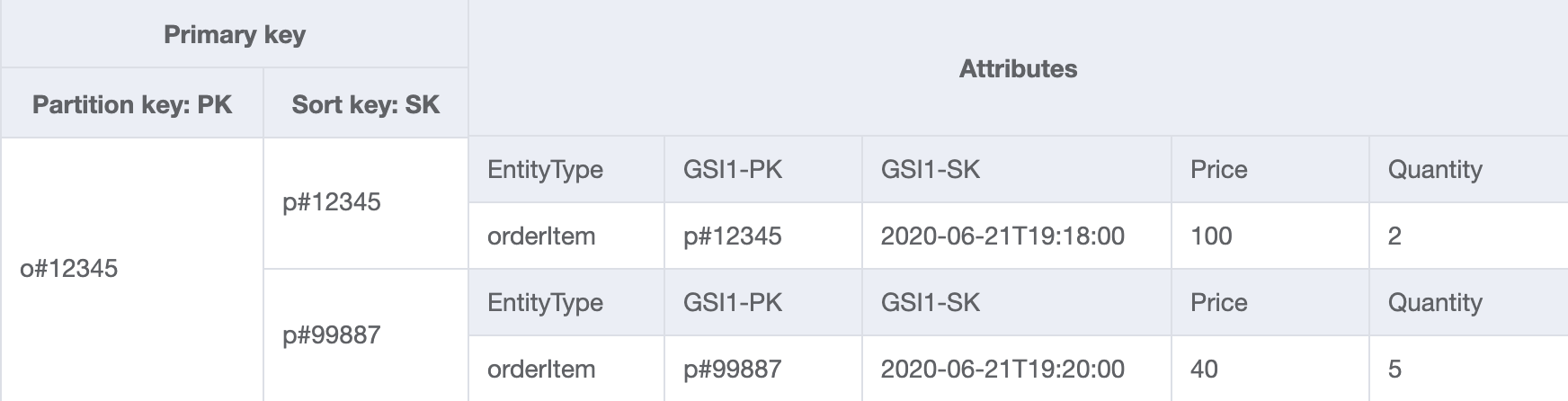The height and width of the screenshot is (401, 1568).
Task: Click the Quantity label above the value 5
Action: pyautogui.click(x=1435, y=303)
